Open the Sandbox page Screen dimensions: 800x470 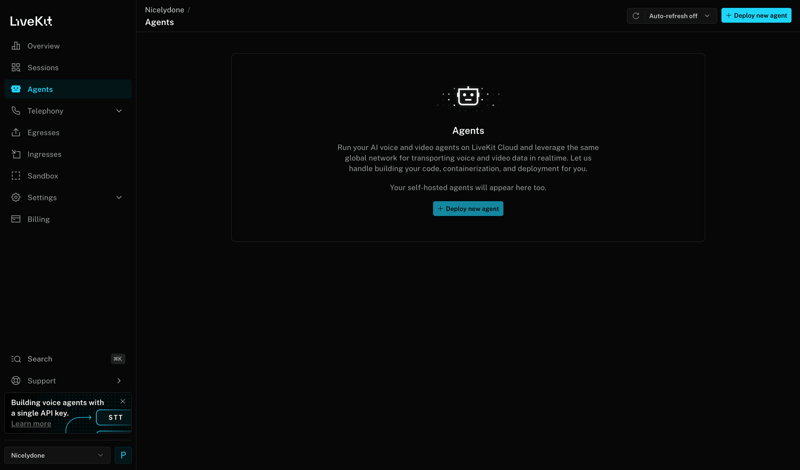(x=68, y=176)
